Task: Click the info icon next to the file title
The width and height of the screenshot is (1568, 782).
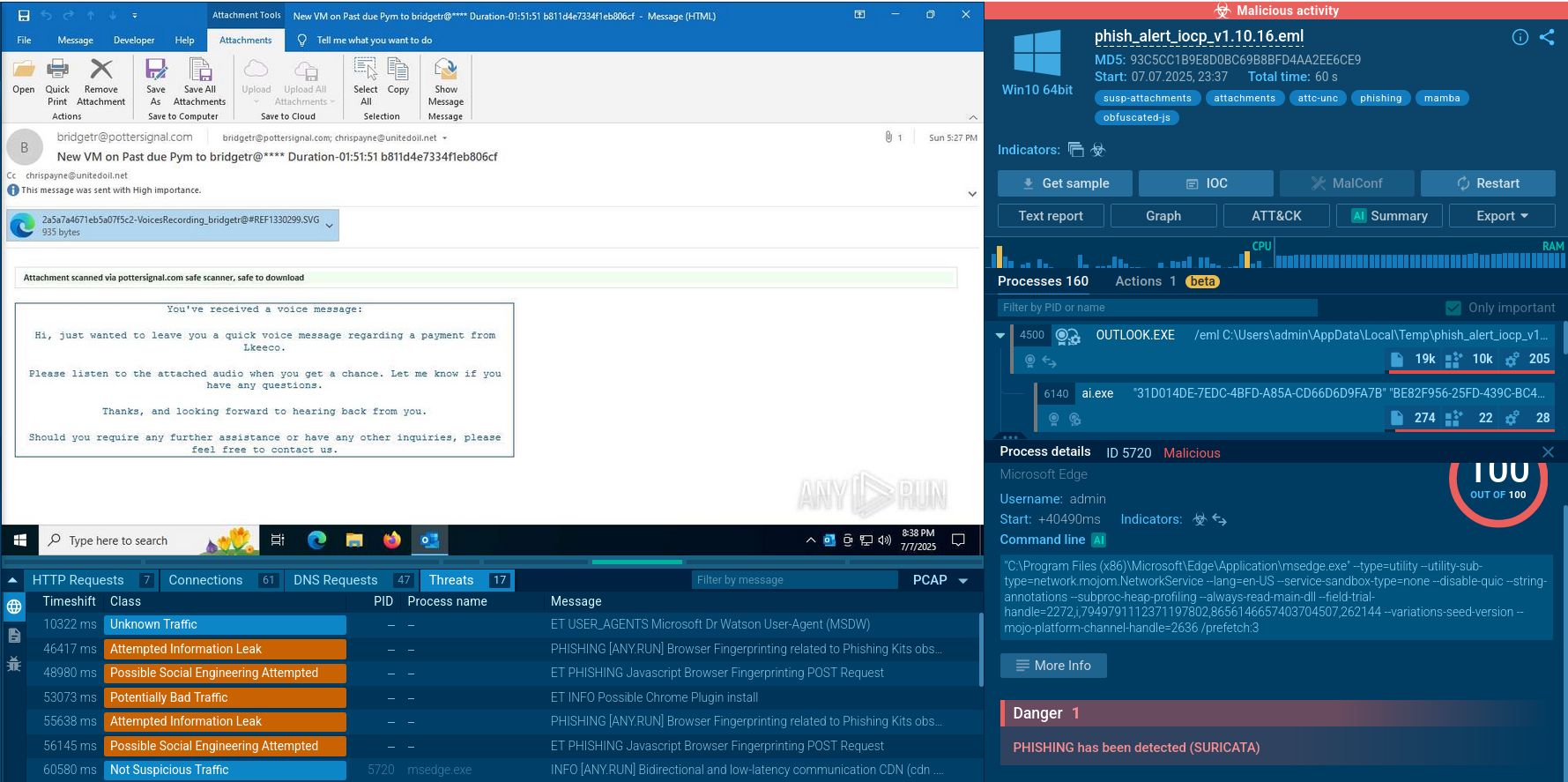Action: [x=1520, y=37]
